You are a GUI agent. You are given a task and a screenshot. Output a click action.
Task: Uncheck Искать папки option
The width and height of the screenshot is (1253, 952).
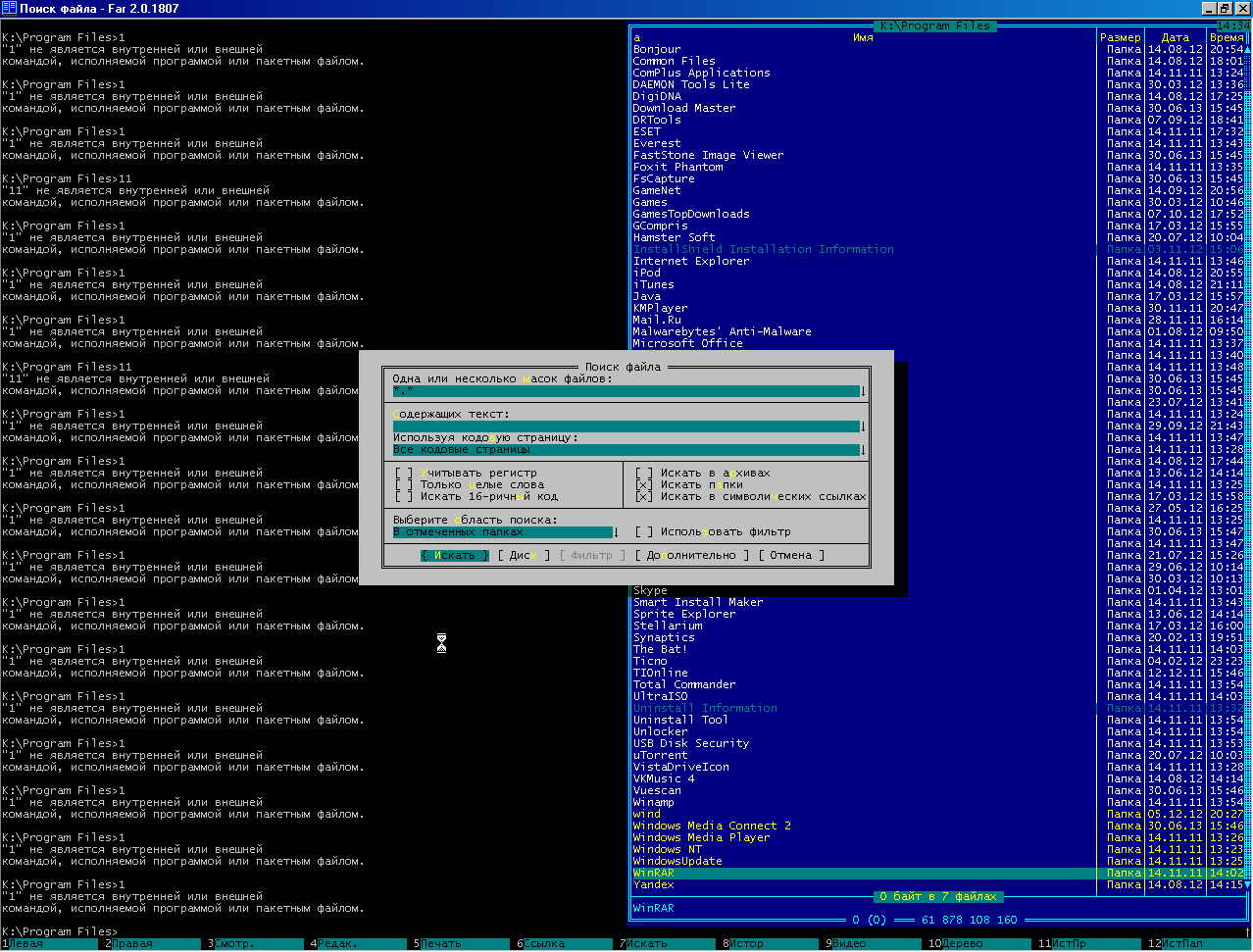644,484
